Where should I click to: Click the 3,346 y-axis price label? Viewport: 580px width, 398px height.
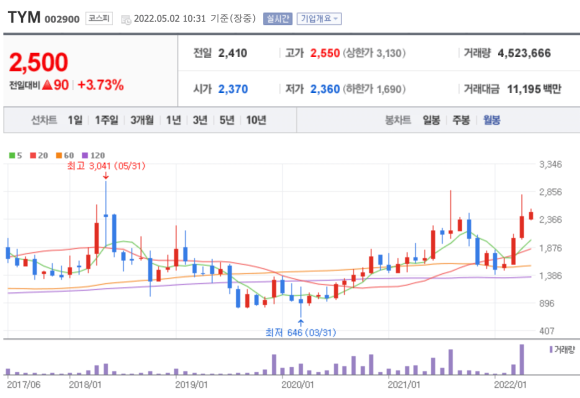coord(550,164)
